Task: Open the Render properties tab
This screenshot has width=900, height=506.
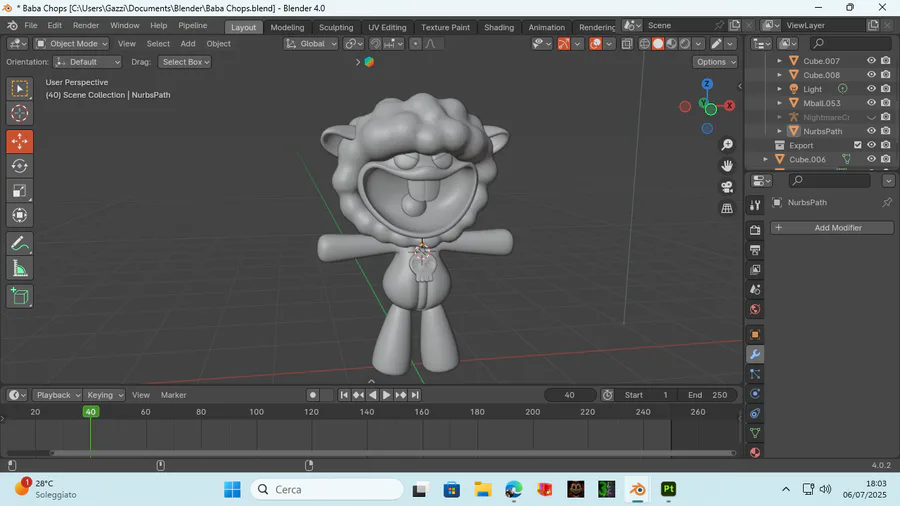Action: tap(755, 230)
